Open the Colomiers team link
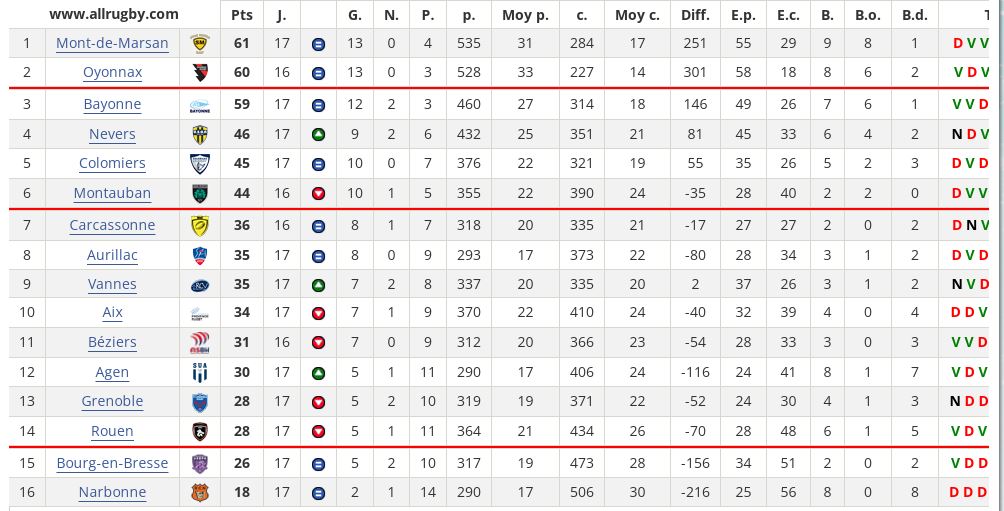1004x511 pixels. click(x=112, y=163)
